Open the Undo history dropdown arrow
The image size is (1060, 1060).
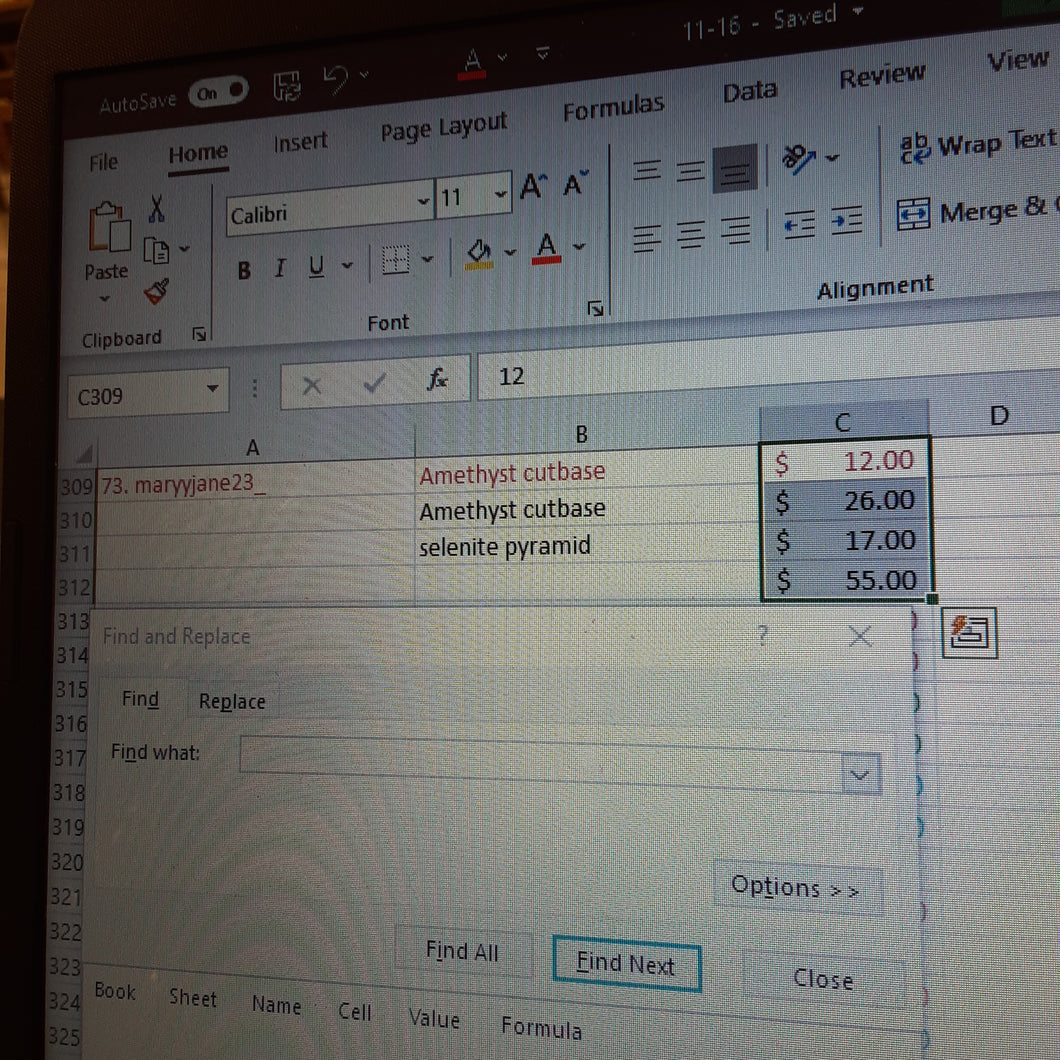coord(364,73)
